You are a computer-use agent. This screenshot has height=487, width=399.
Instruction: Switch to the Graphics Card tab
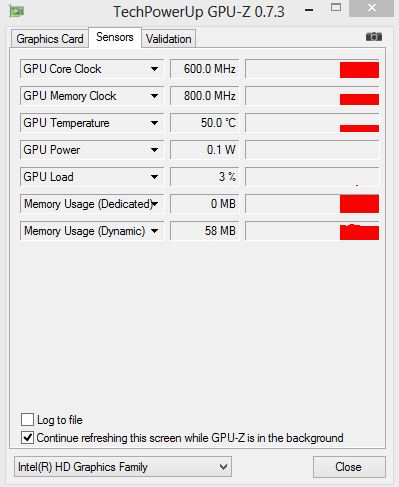50,39
